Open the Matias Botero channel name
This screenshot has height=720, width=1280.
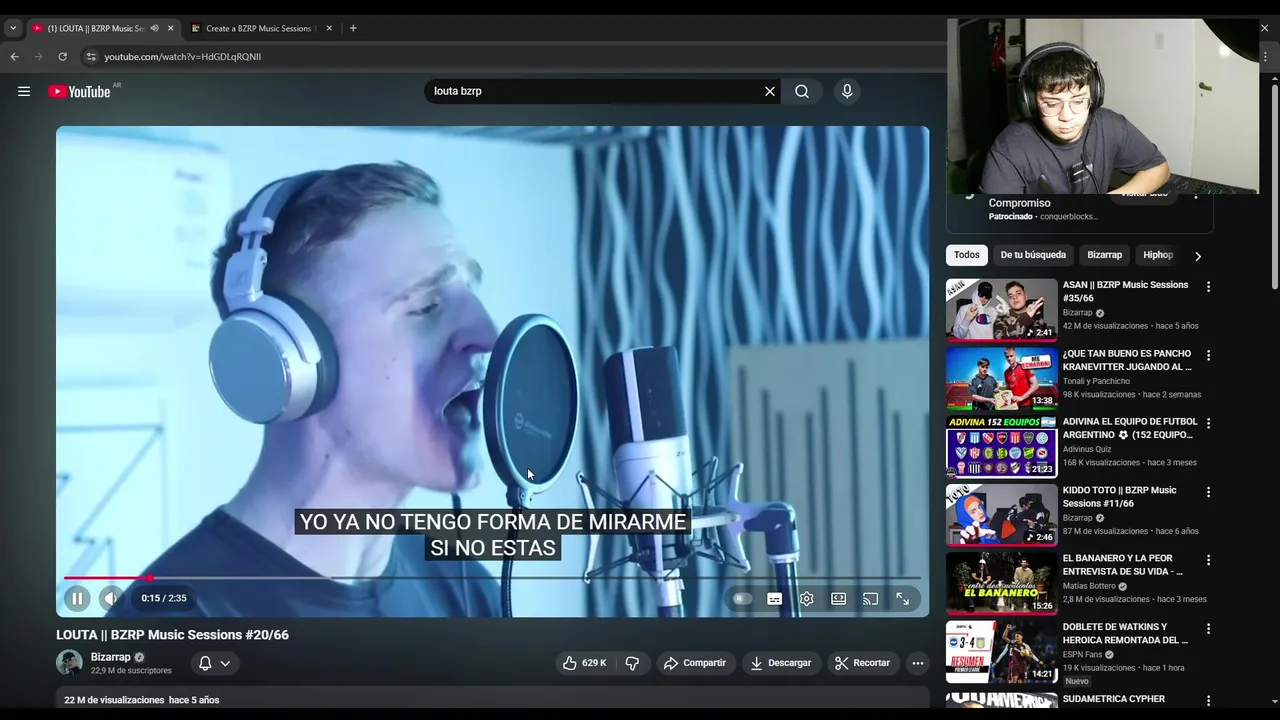pos(1089,586)
